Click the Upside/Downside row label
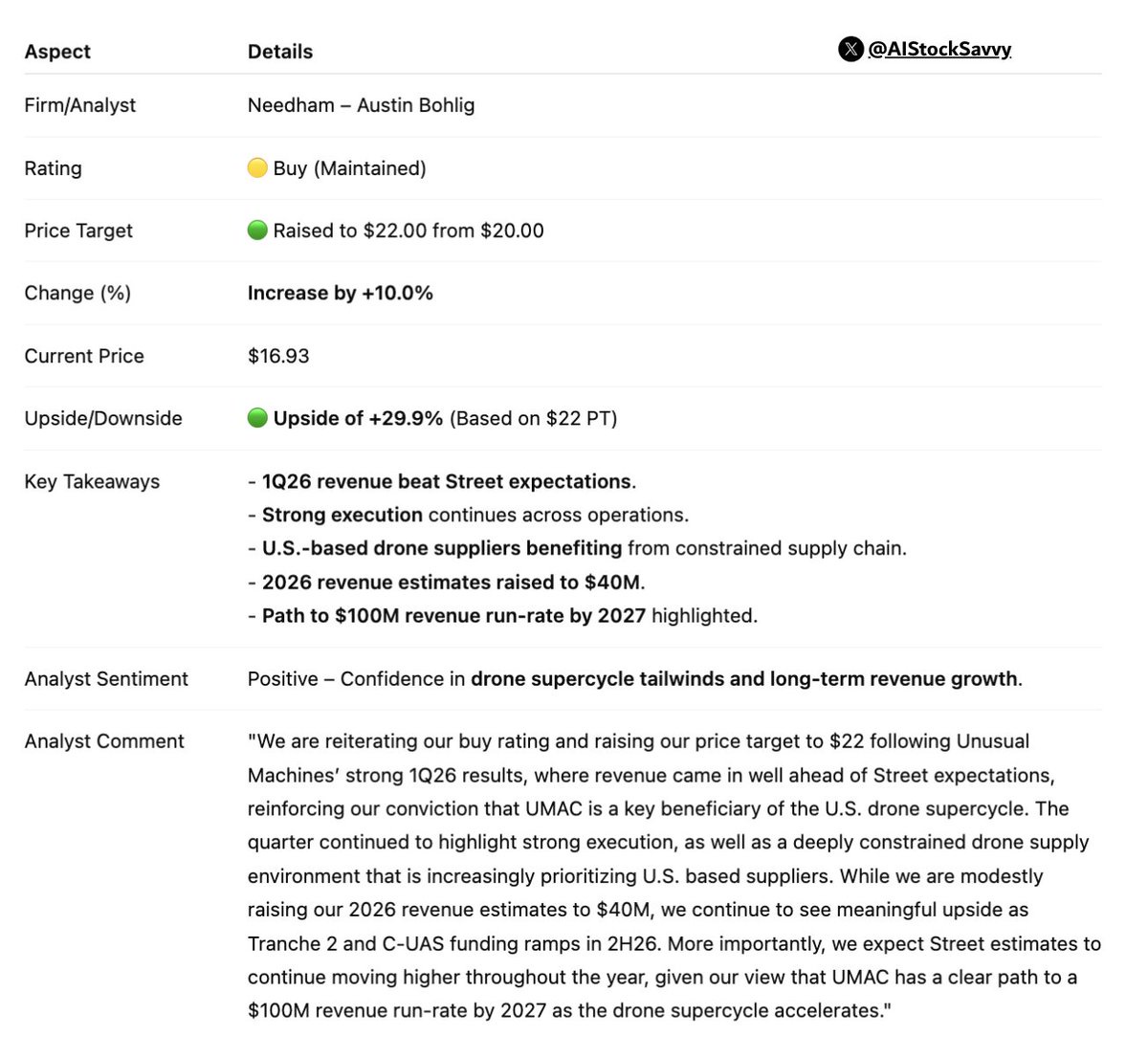The height and width of the screenshot is (1058, 1148). pyautogui.click(x=103, y=418)
